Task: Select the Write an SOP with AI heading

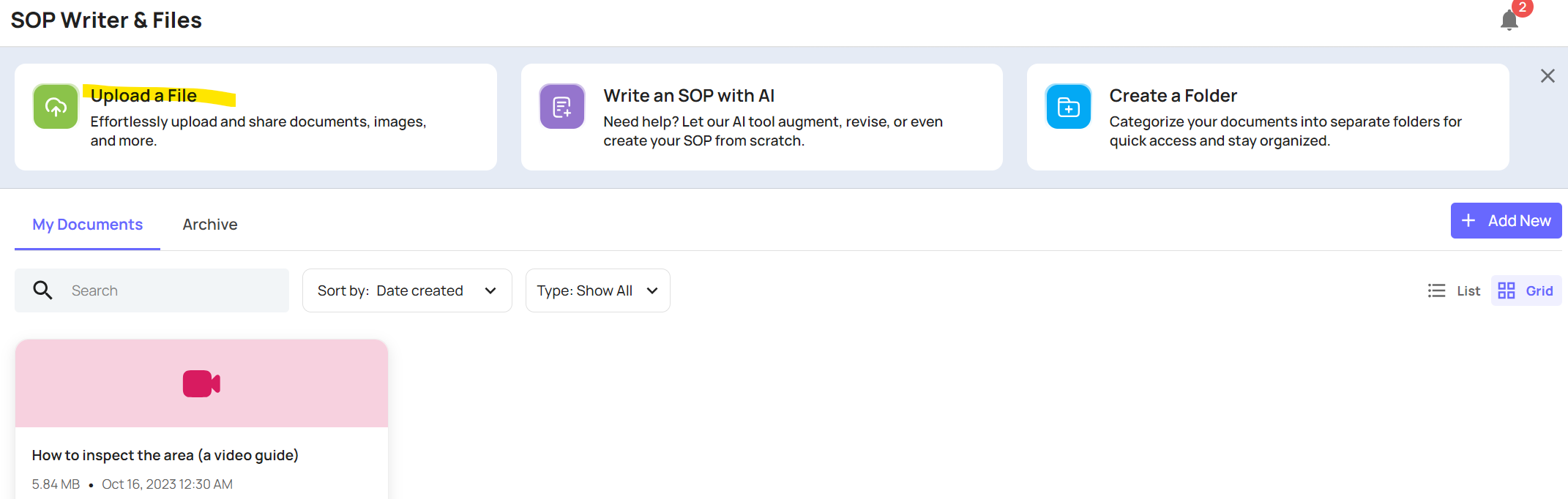Action: [x=689, y=96]
